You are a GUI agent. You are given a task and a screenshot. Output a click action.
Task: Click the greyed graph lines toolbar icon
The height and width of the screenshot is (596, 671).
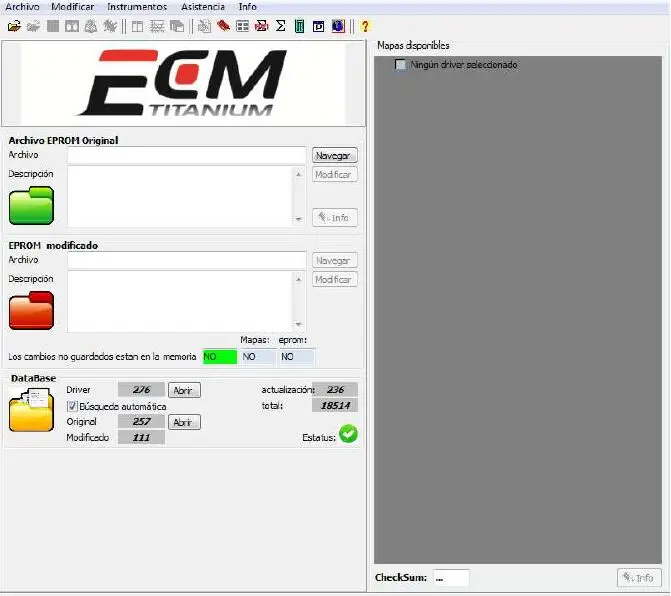[157, 27]
